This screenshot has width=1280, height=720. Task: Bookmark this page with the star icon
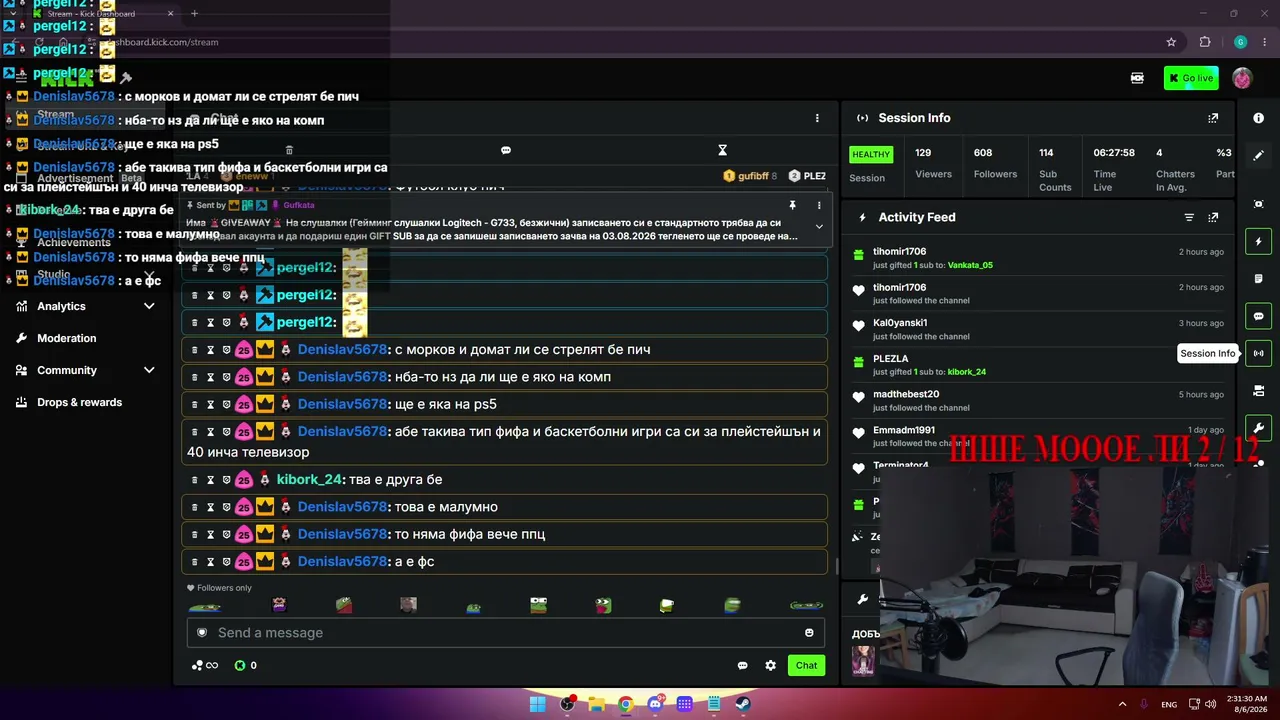click(1171, 42)
